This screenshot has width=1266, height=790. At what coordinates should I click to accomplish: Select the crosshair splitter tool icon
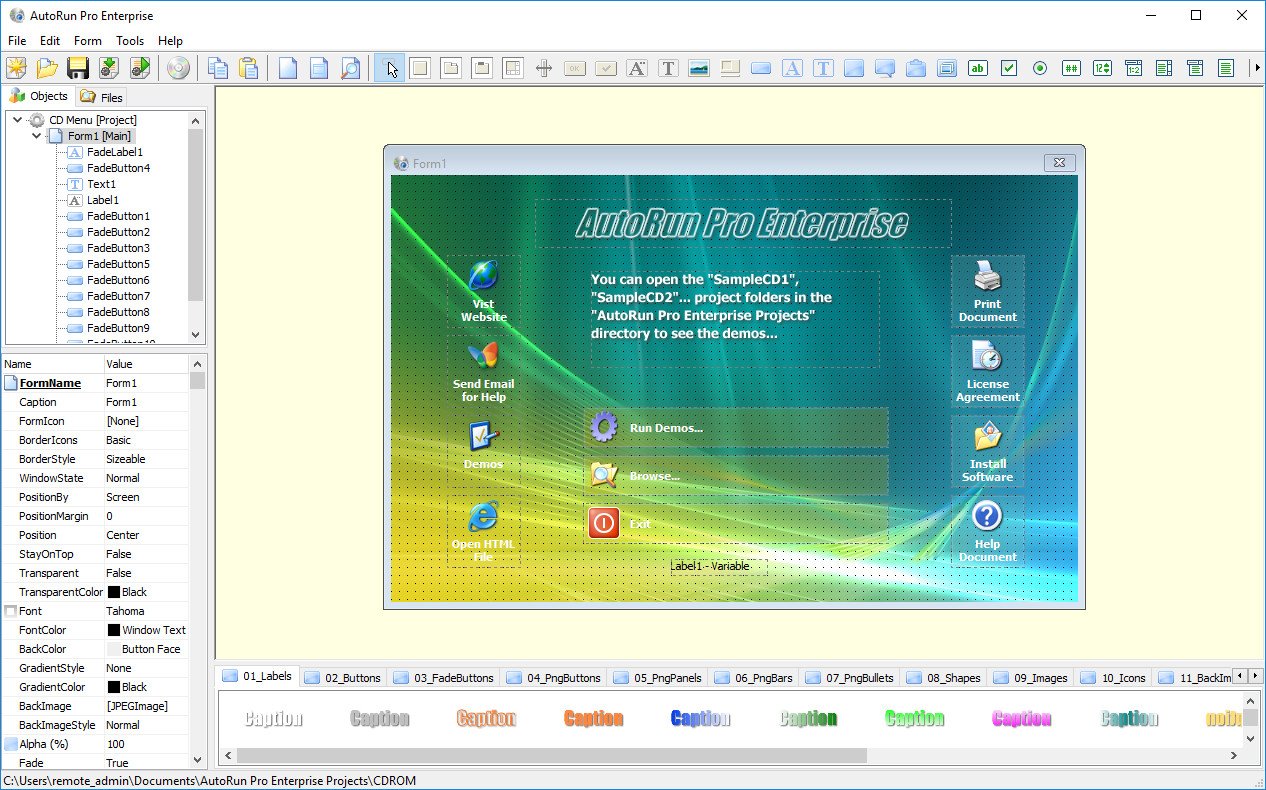point(544,68)
